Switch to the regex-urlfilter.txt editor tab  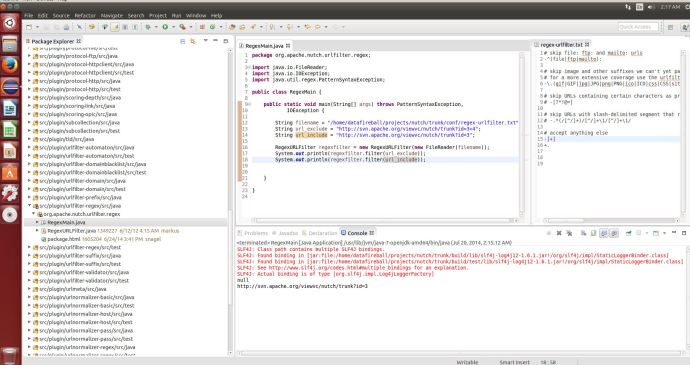(562, 44)
